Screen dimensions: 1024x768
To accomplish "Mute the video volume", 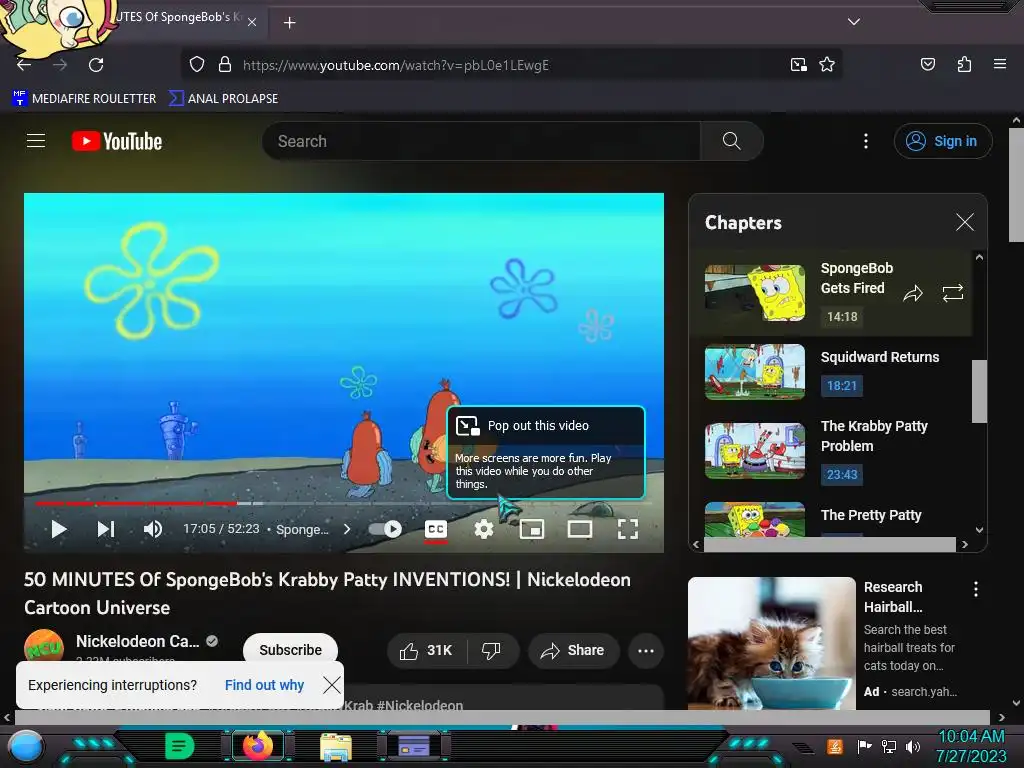I will tap(153, 529).
